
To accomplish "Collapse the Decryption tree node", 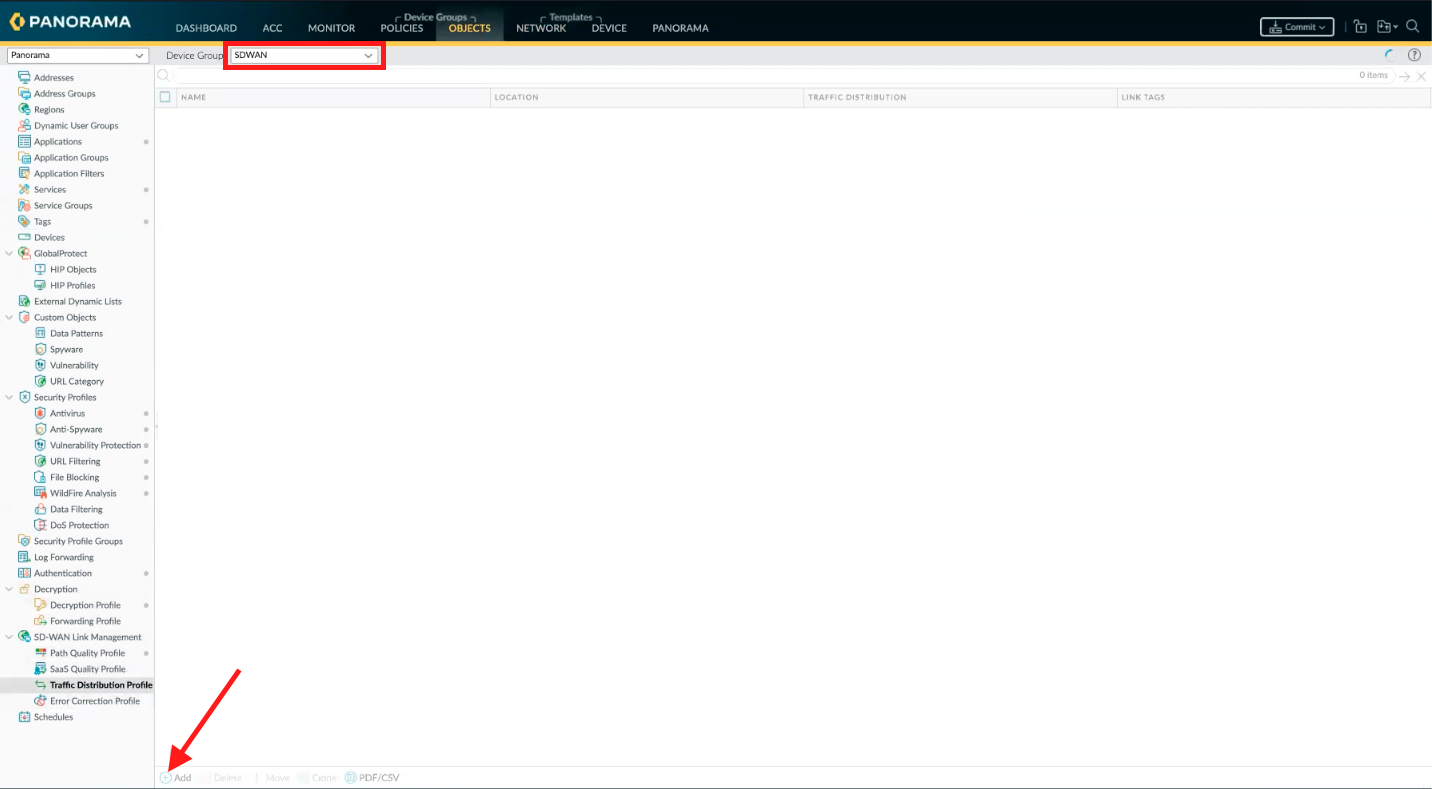I will [x=10, y=589].
